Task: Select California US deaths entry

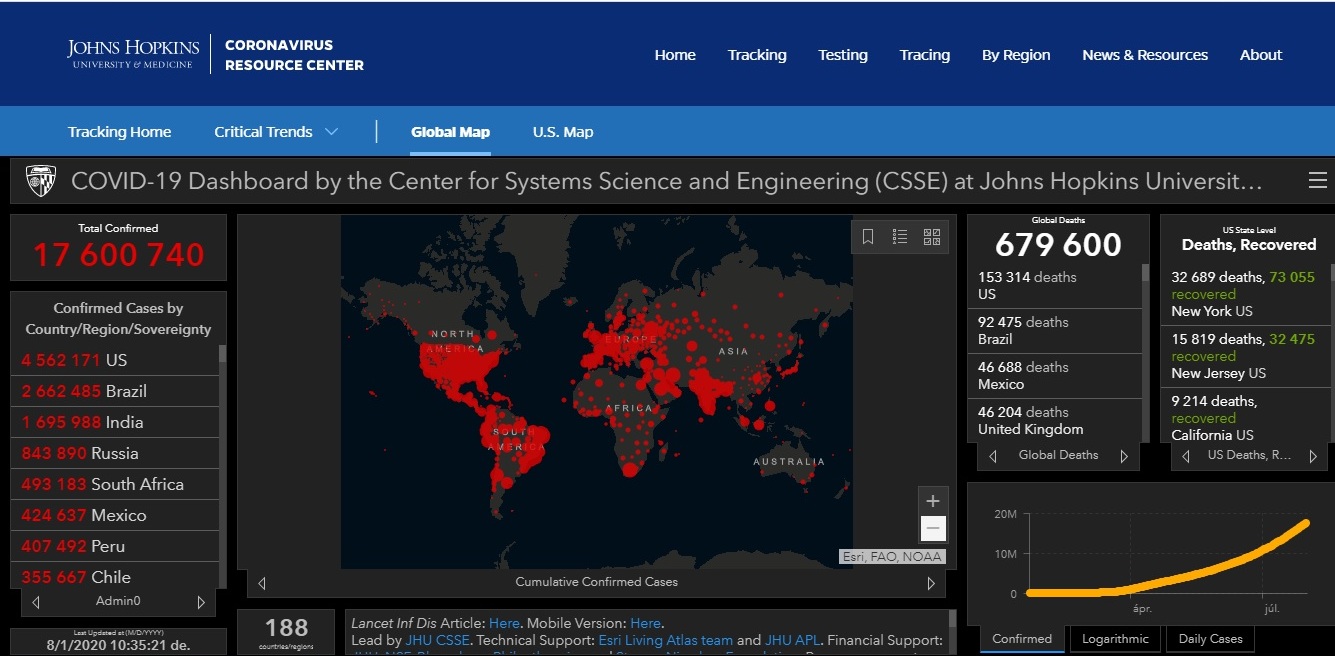Action: tap(1244, 416)
